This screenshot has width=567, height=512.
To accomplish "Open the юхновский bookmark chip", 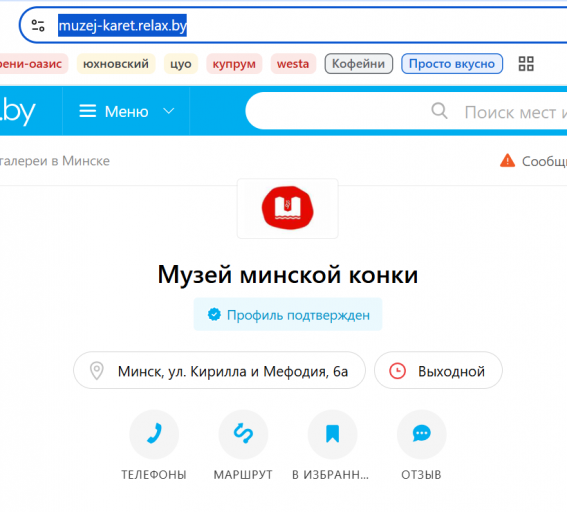I will click(116, 64).
